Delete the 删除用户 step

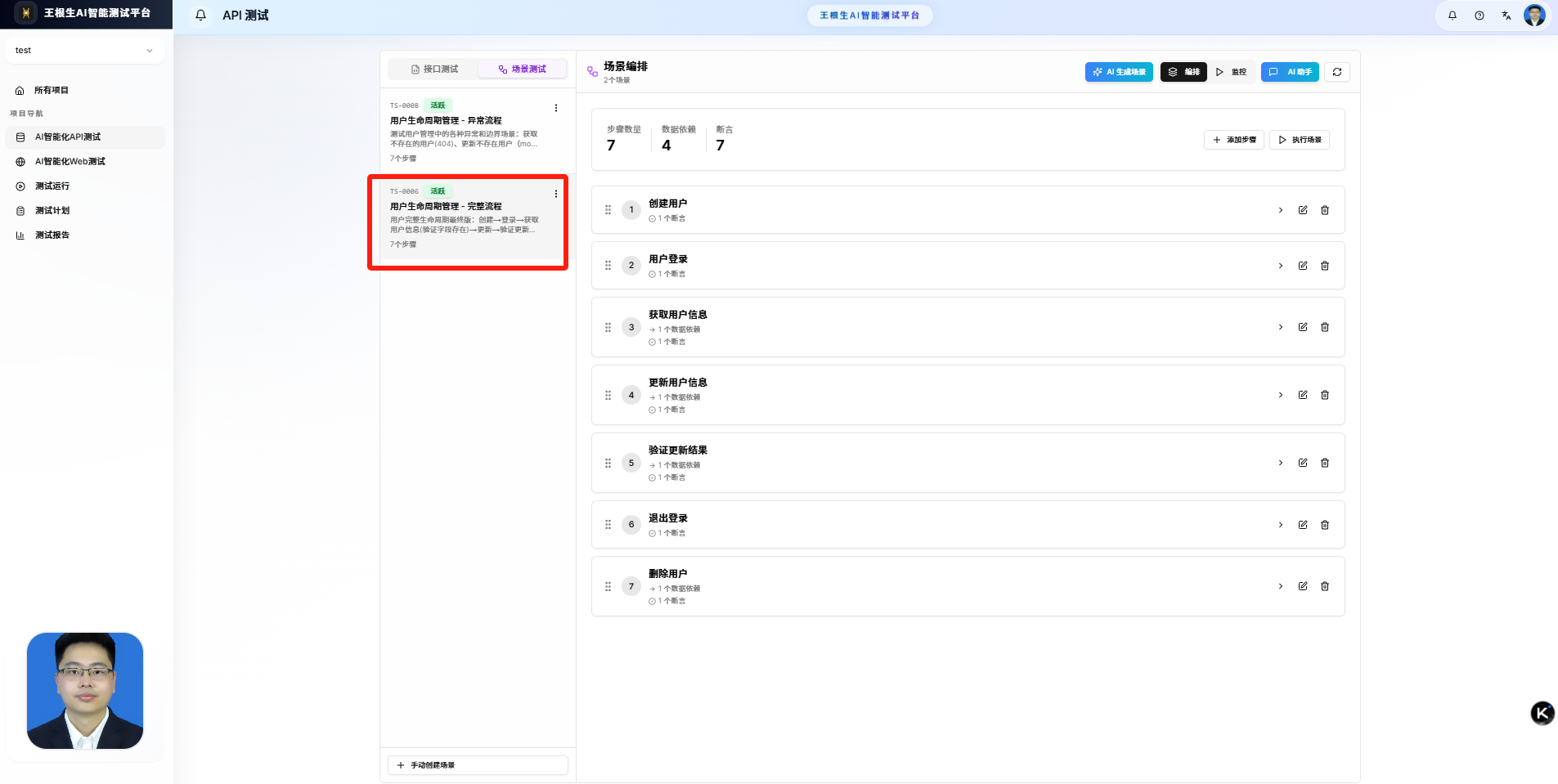[x=1325, y=586]
